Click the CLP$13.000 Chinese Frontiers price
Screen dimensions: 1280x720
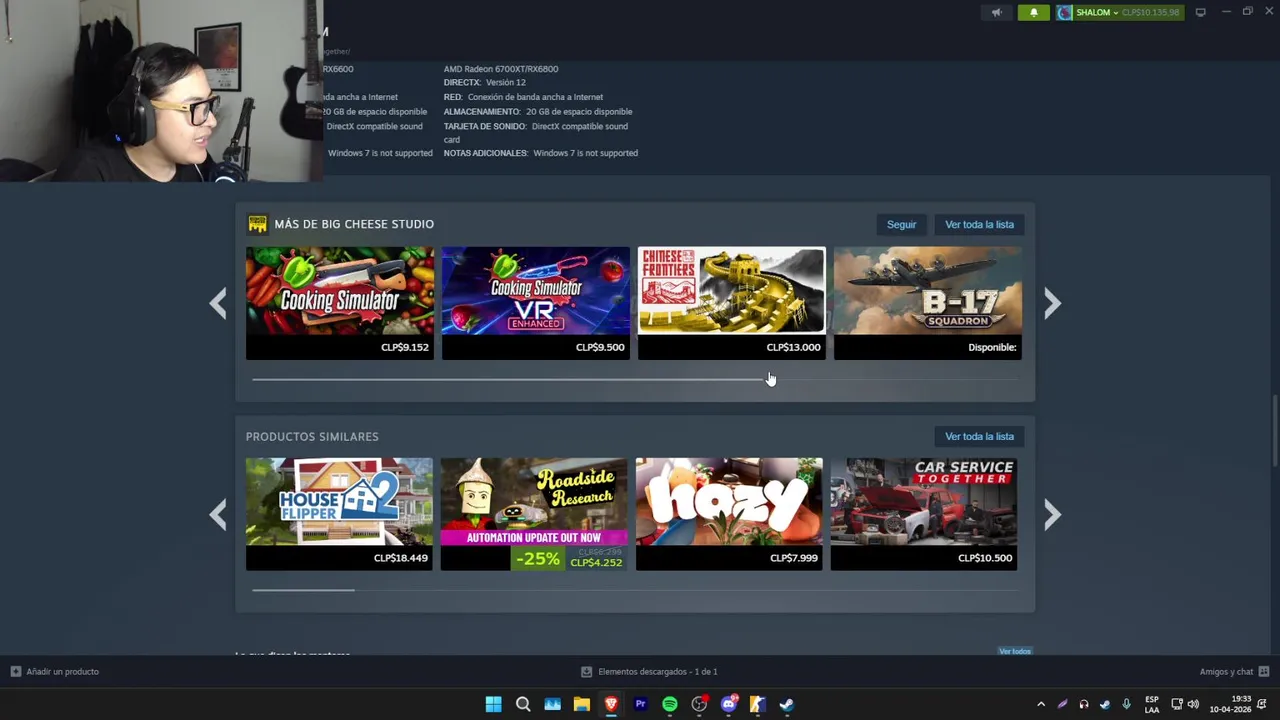(793, 347)
